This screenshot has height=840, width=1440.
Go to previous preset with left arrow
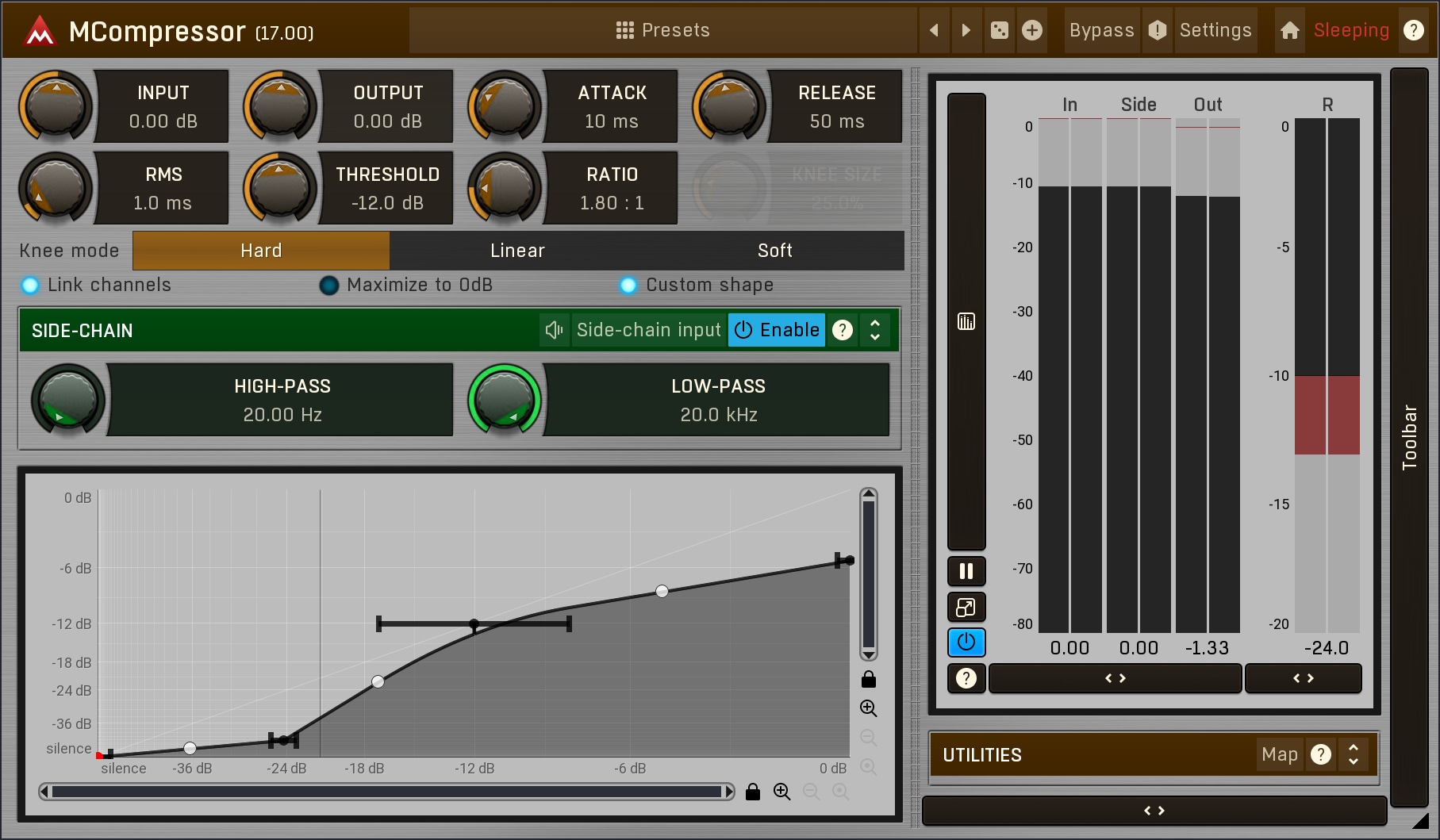[934, 30]
